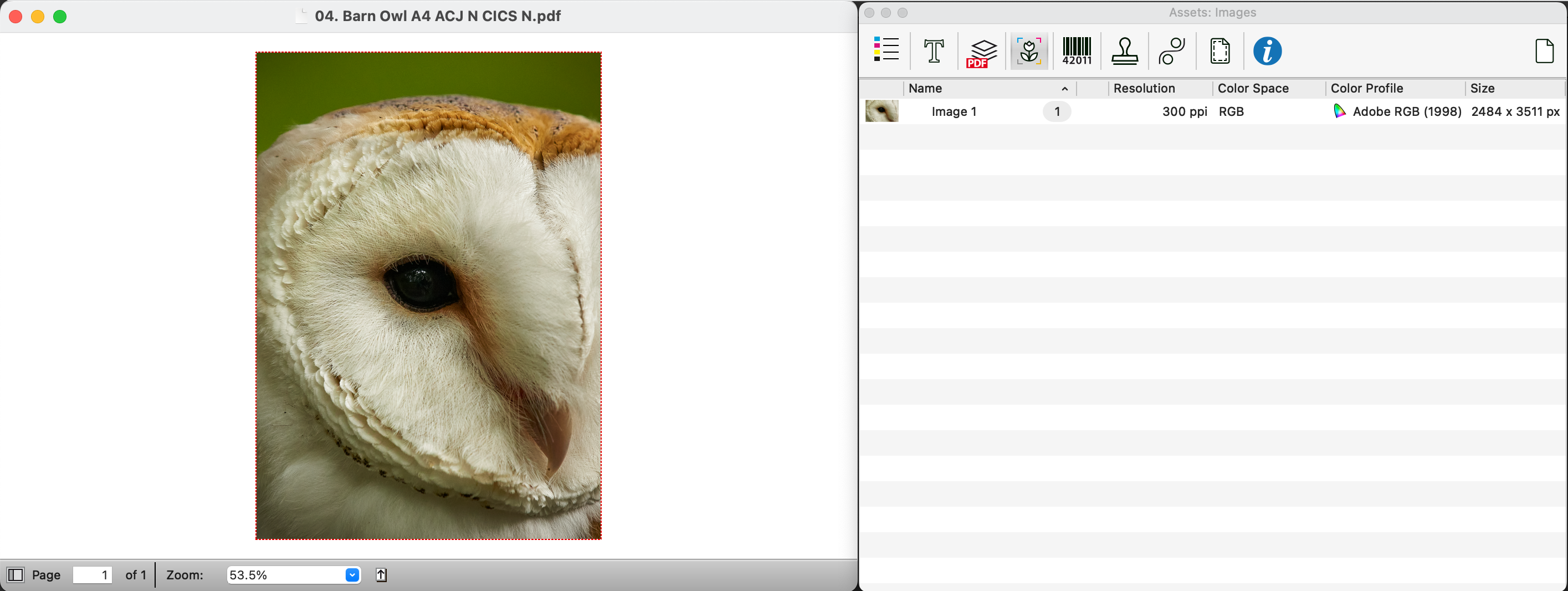The image size is (1568, 591).
Task: Open the stamp annotations icon
Action: [1124, 50]
